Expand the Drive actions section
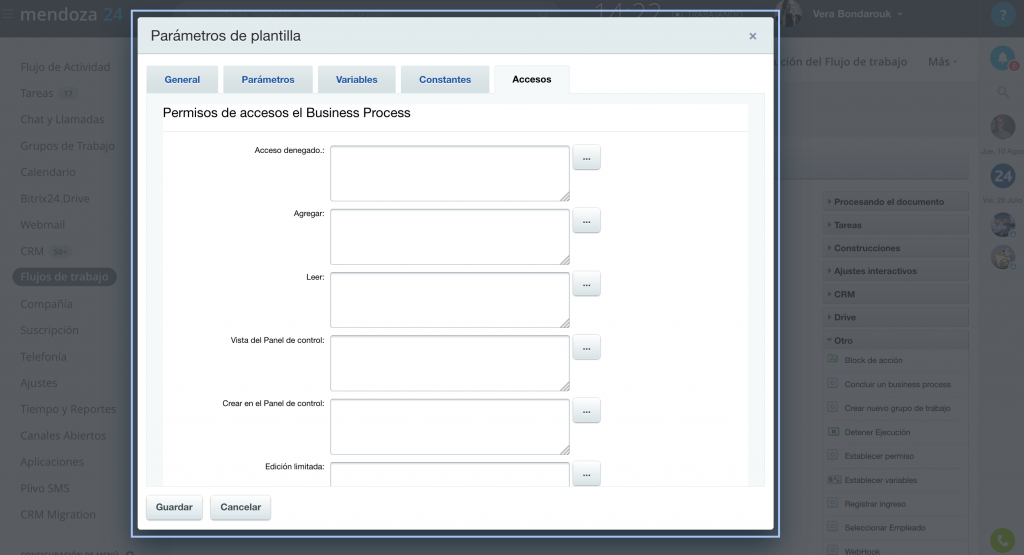The width and height of the screenshot is (1024, 555). 895,317
